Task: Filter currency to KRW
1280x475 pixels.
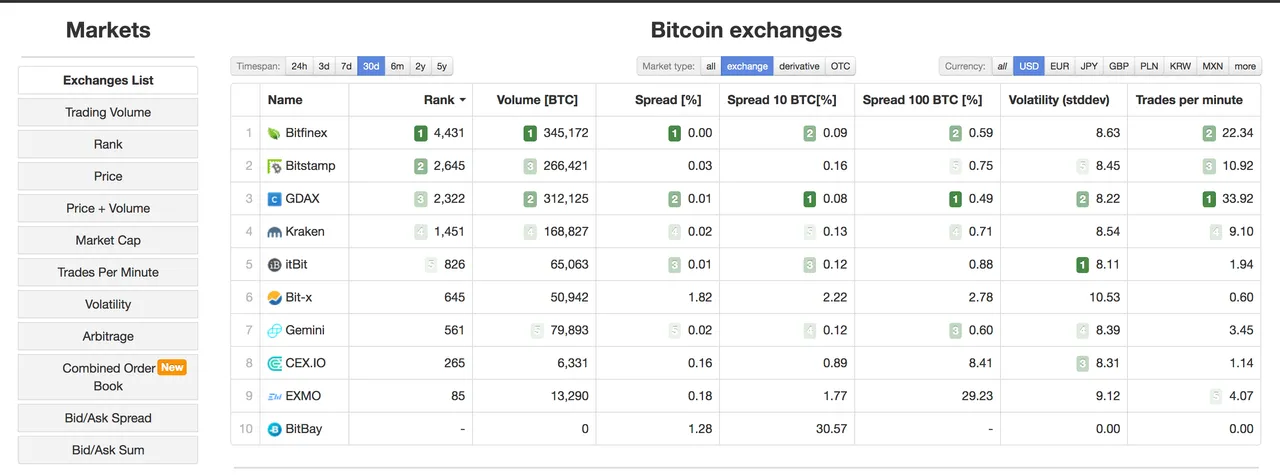Action: tap(1180, 66)
